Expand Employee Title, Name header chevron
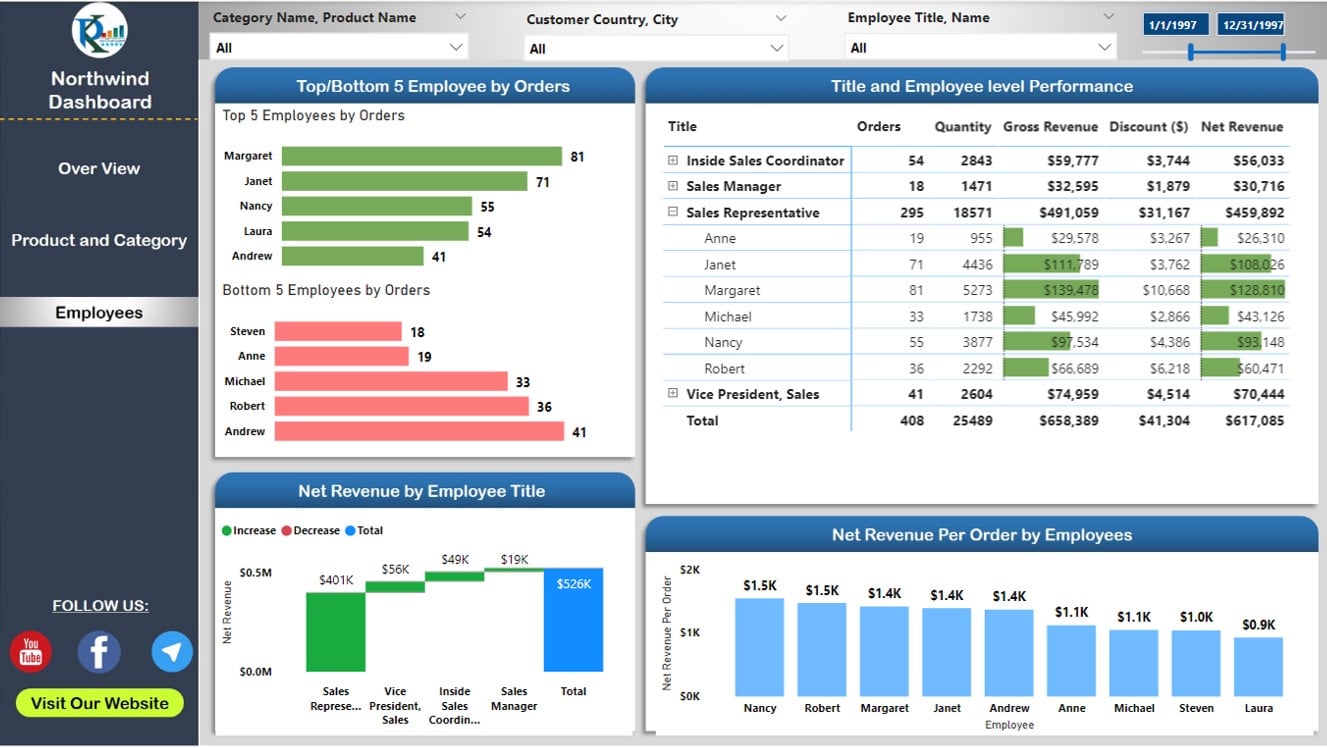The image size is (1327, 748). [1108, 17]
